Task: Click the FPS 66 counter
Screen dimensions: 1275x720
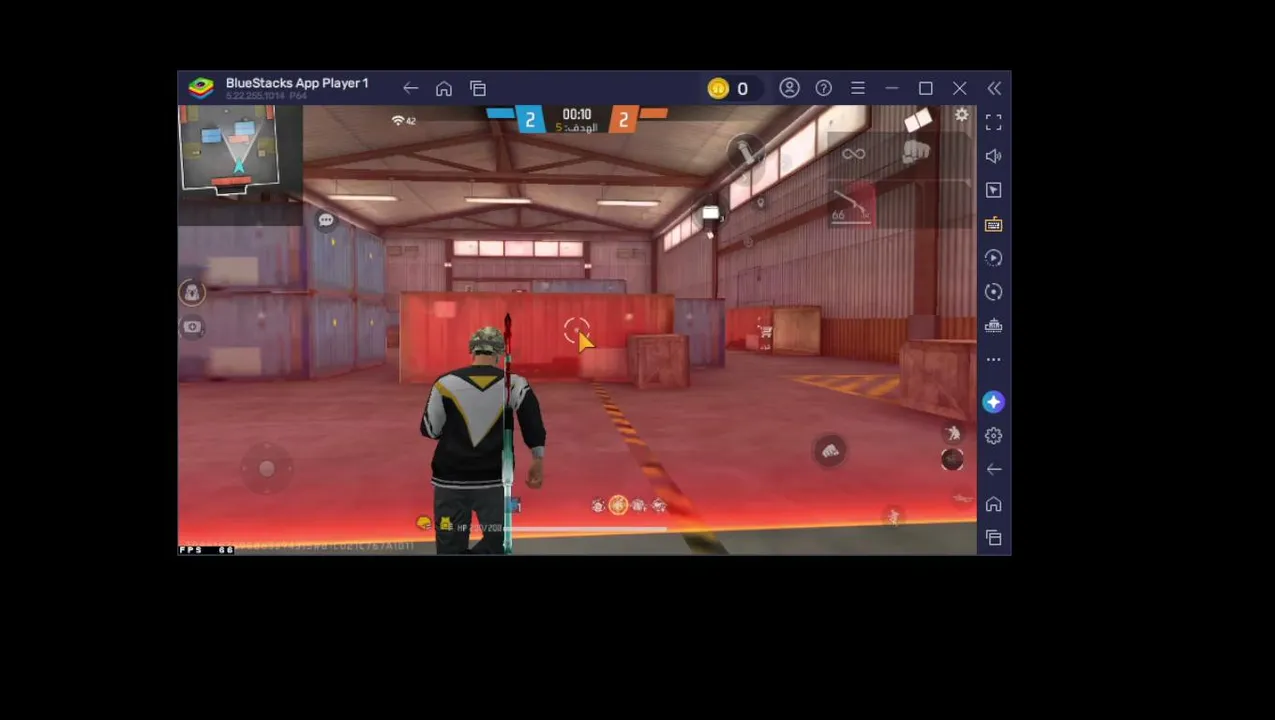Action: pyautogui.click(x=206, y=549)
